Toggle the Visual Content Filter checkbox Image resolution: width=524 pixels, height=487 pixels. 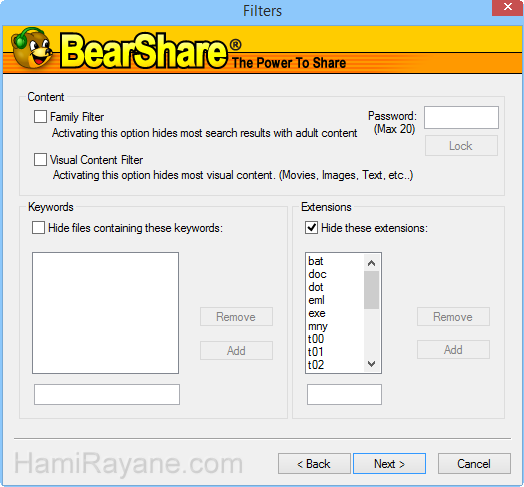40,159
